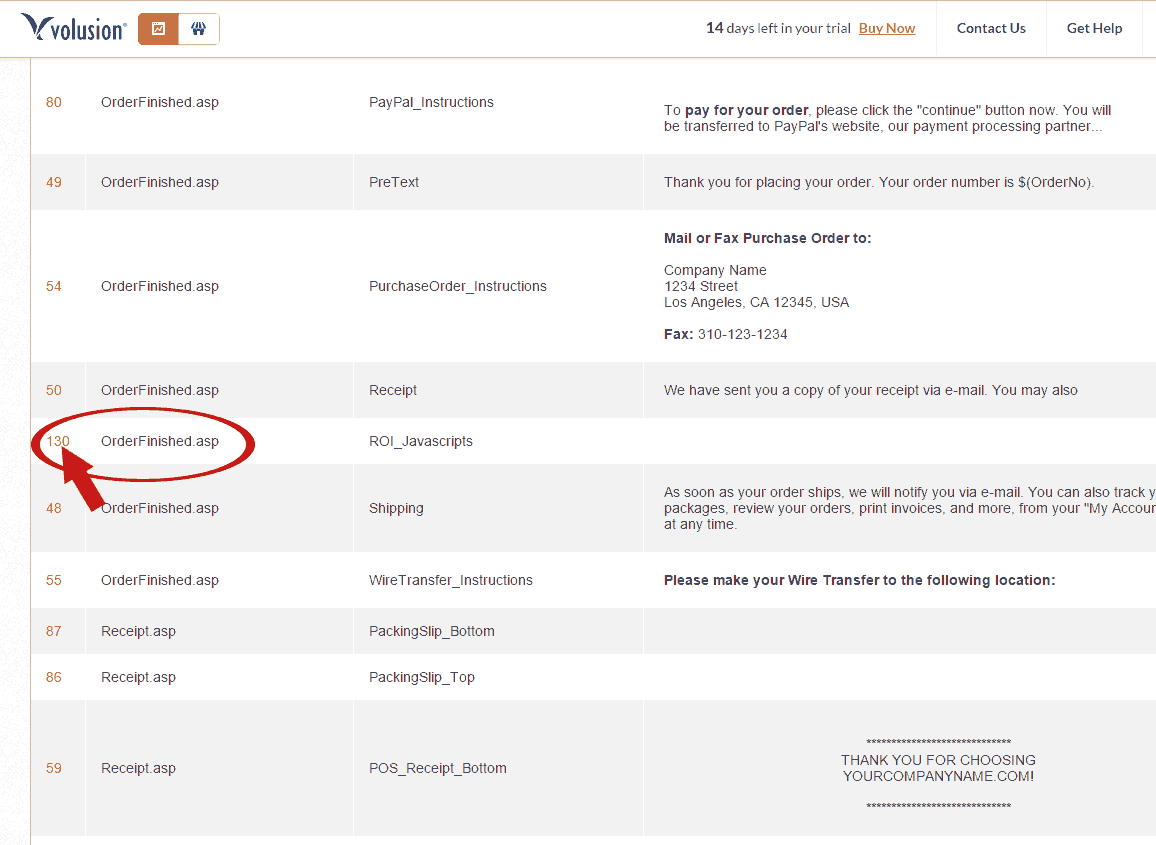Viewport: 1156px width, 845px height.
Task: Select the ROI_Javascripts cell
Action: [421, 441]
